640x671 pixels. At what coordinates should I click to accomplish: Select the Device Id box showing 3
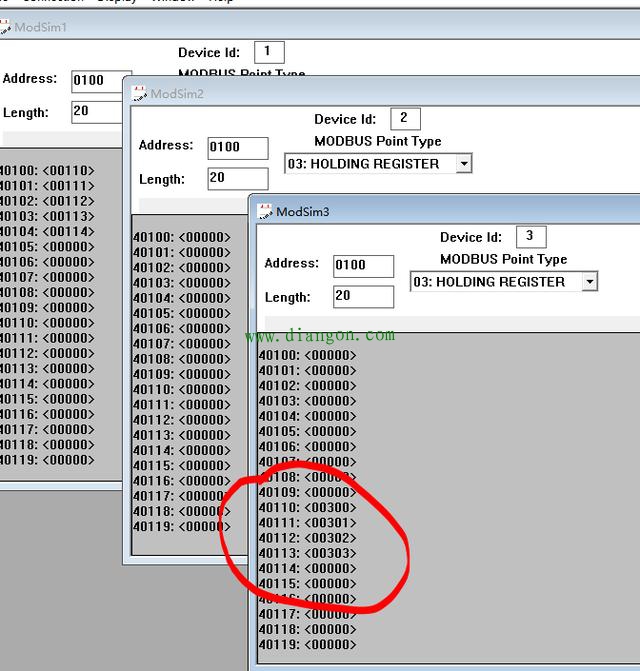coord(530,237)
